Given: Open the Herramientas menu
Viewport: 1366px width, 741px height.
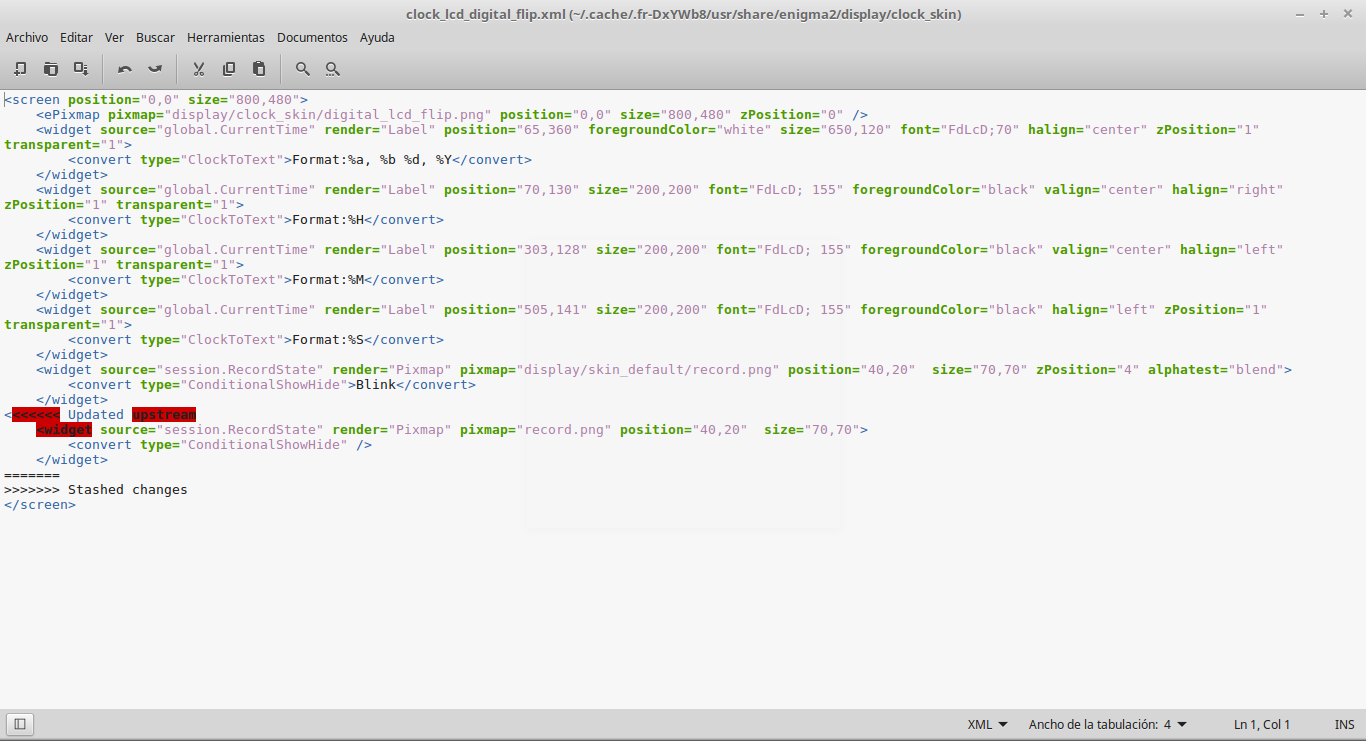Looking at the screenshot, I should pyautogui.click(x=226, y=37).
